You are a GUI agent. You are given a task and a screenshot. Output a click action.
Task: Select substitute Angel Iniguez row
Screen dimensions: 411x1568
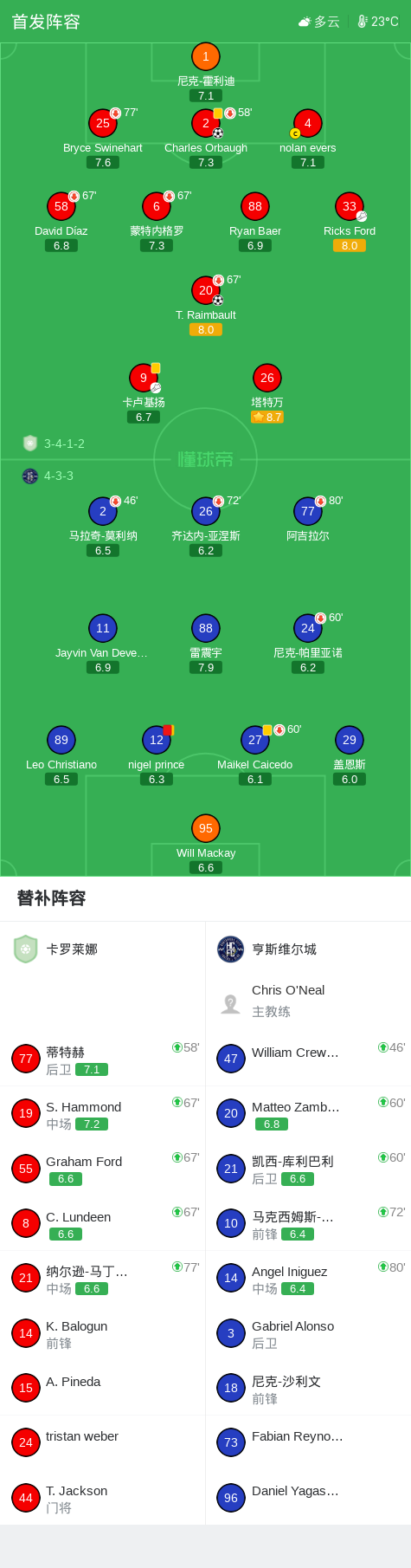pyautogui.click(x=308, y=1279)
